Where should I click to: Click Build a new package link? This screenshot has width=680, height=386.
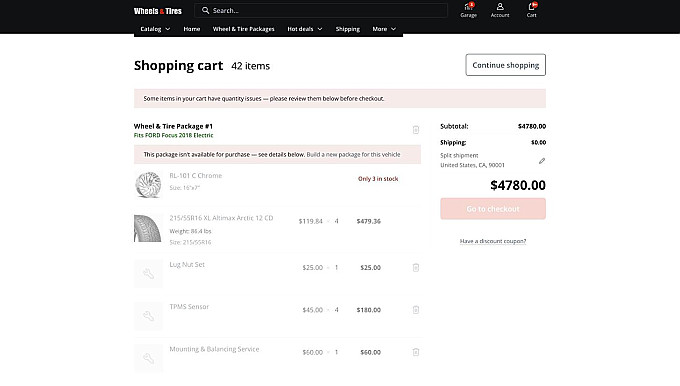click(353, 154)
